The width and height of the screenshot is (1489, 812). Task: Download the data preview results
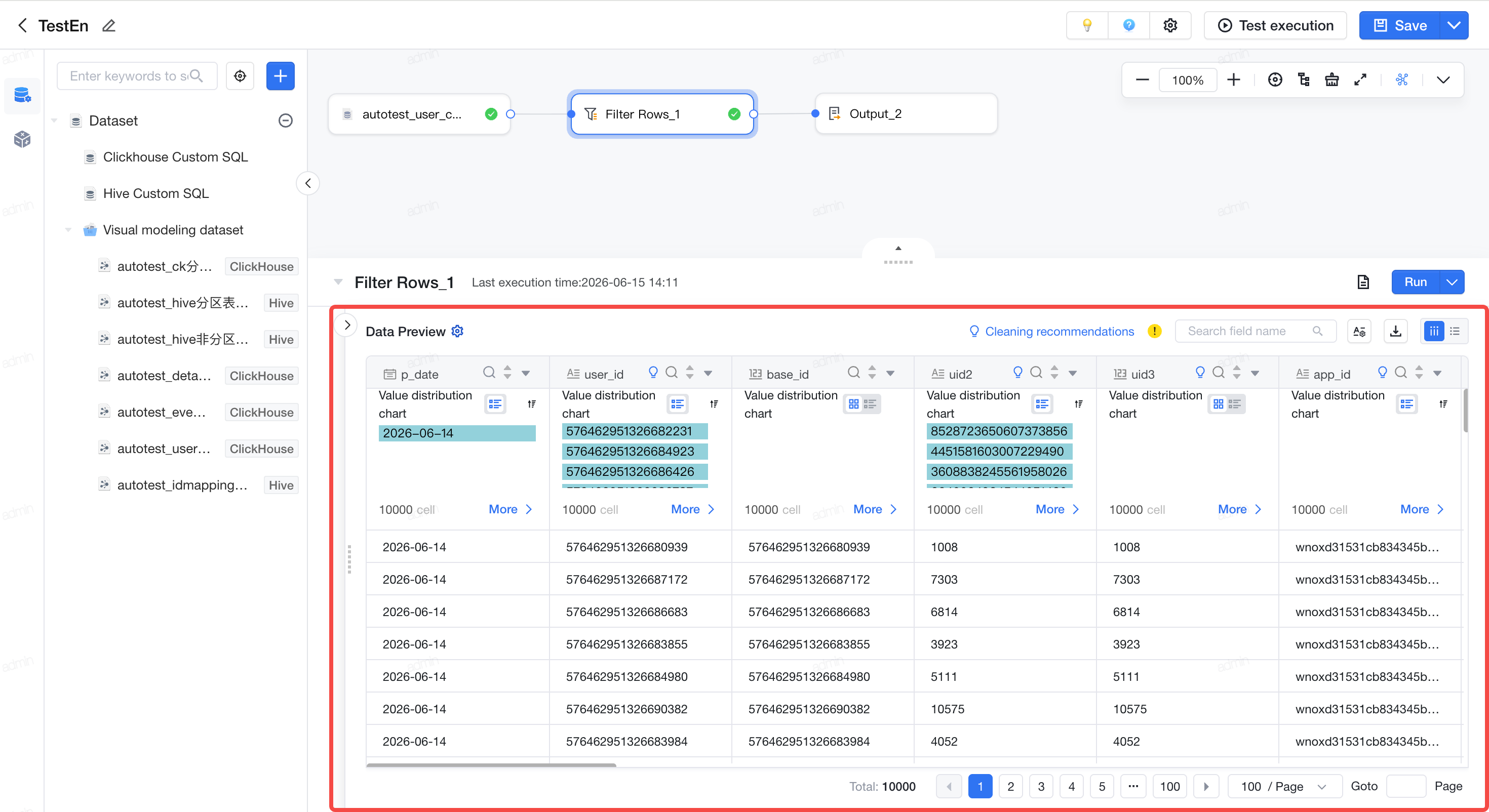tap(1395, 331)
